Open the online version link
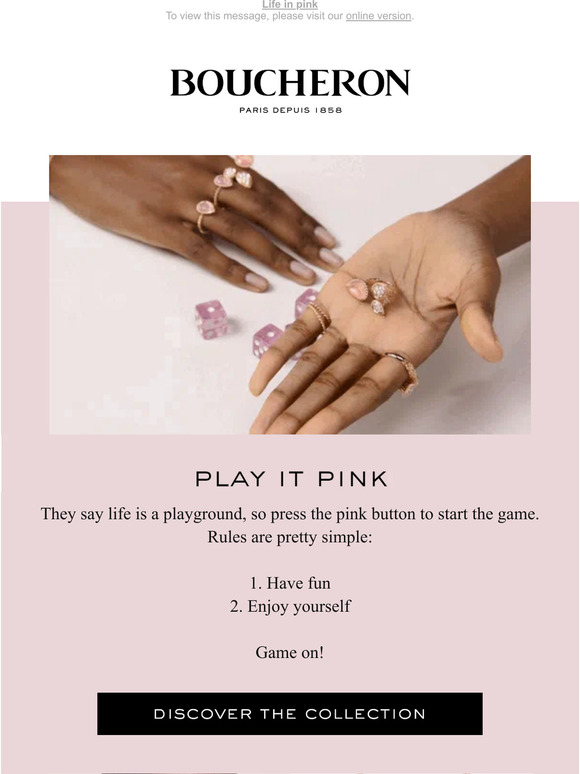The width and height of the screenshot is (580, 774). tap(378, 16)
